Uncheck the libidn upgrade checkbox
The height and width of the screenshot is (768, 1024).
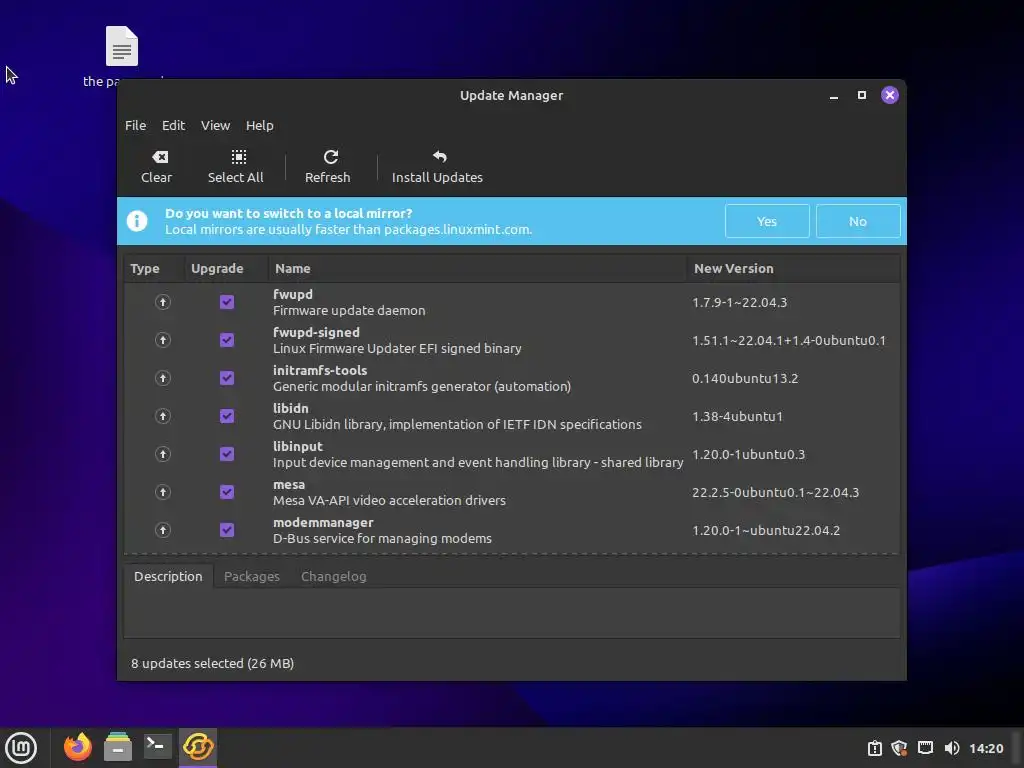tap(227, 416)
